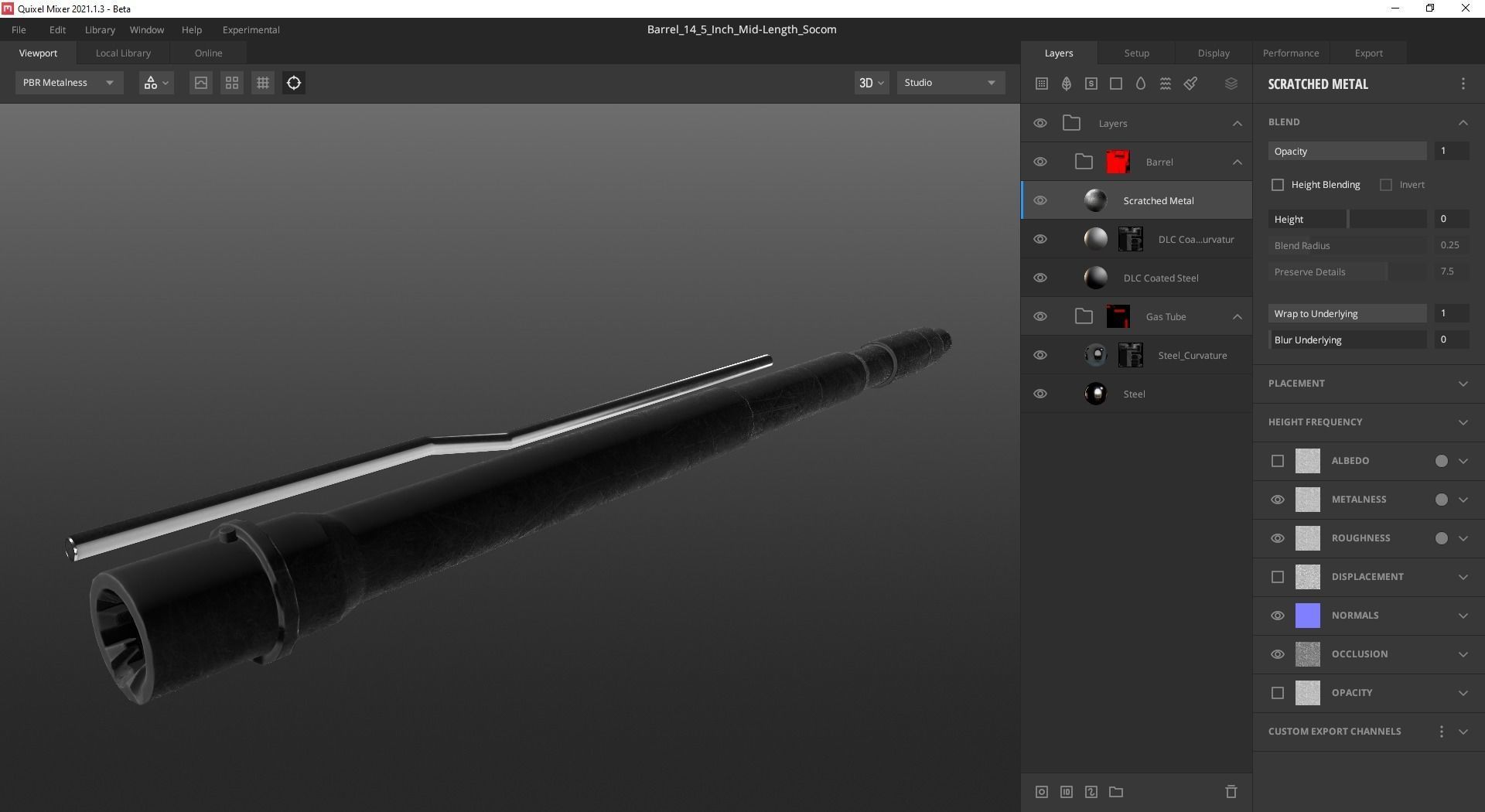Add a liquid layer with the droplet icon
Viewport: 1485px width, 812px height.
(x=1140, y=83)
